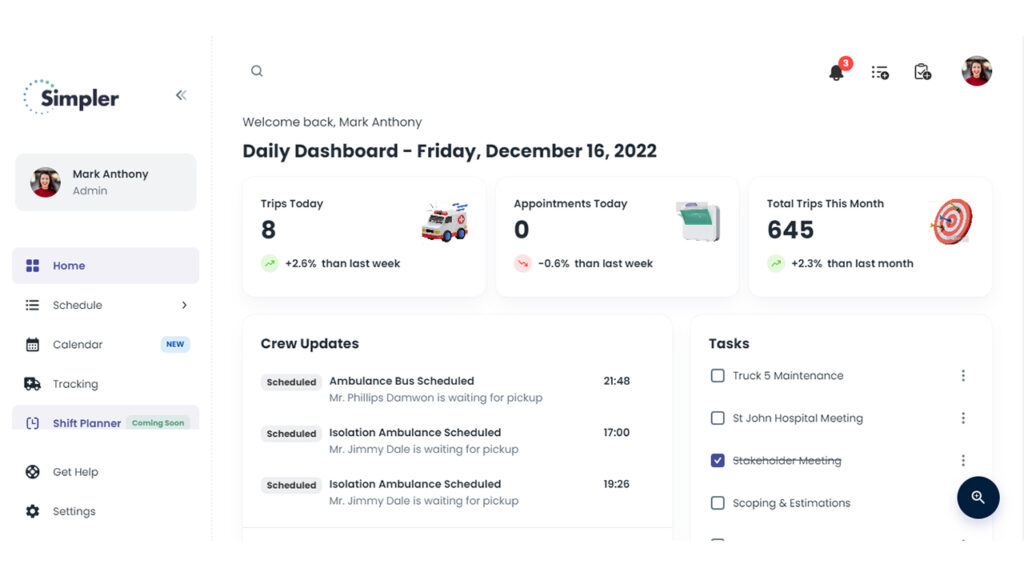This screenshot has width=1024, height=576.
Task: Collapse the sidebar with the double chevron
Action: click(181, 95)
